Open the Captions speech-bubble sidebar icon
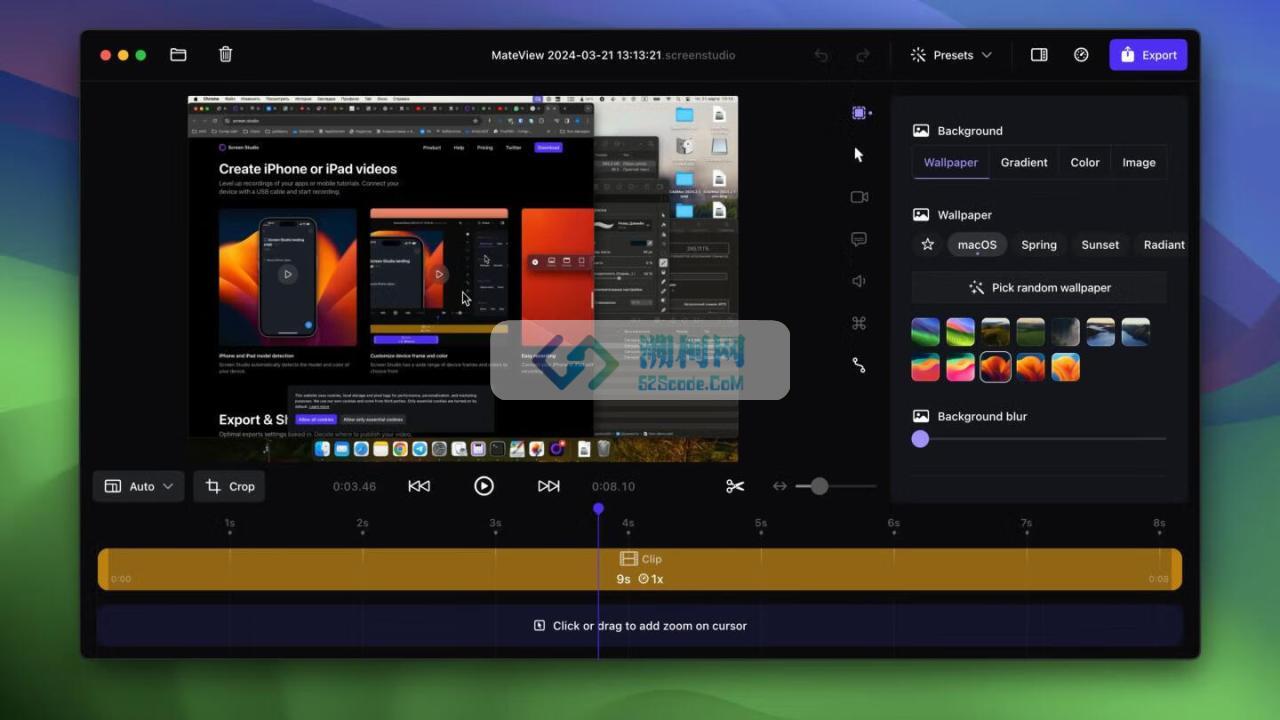1280x720 pixels. click(859, 239)
